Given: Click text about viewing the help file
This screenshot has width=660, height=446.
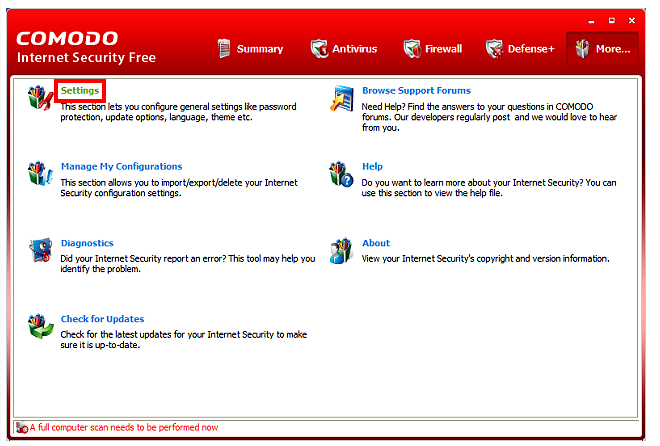Looking at the screenshot, I should [489, 188].
